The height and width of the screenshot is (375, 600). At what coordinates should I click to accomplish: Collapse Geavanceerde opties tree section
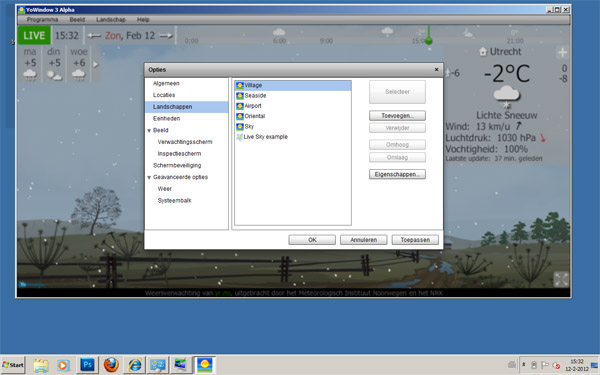pyautogui.click(x=149, y=177)
